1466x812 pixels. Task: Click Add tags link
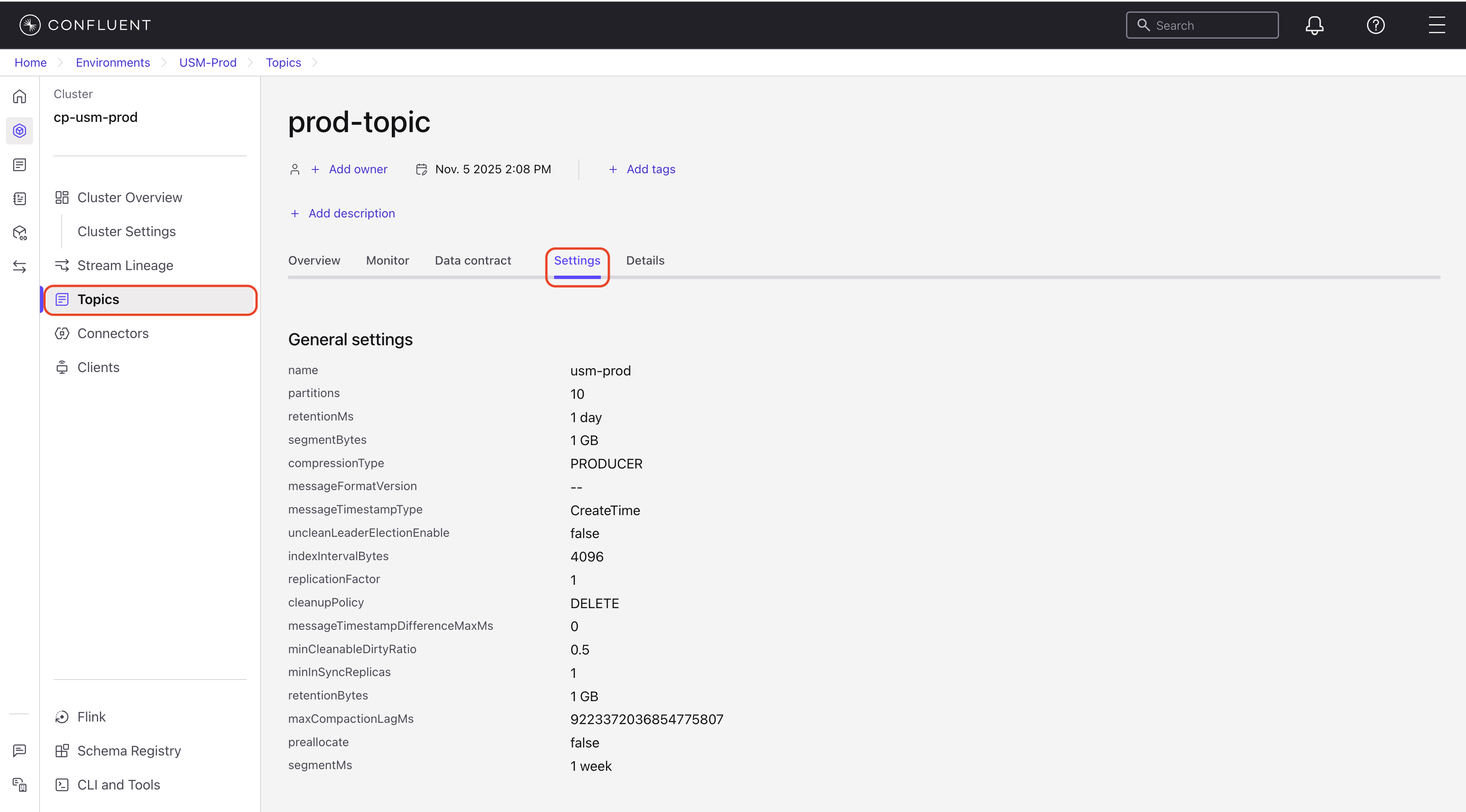click(x=650, y=169)
